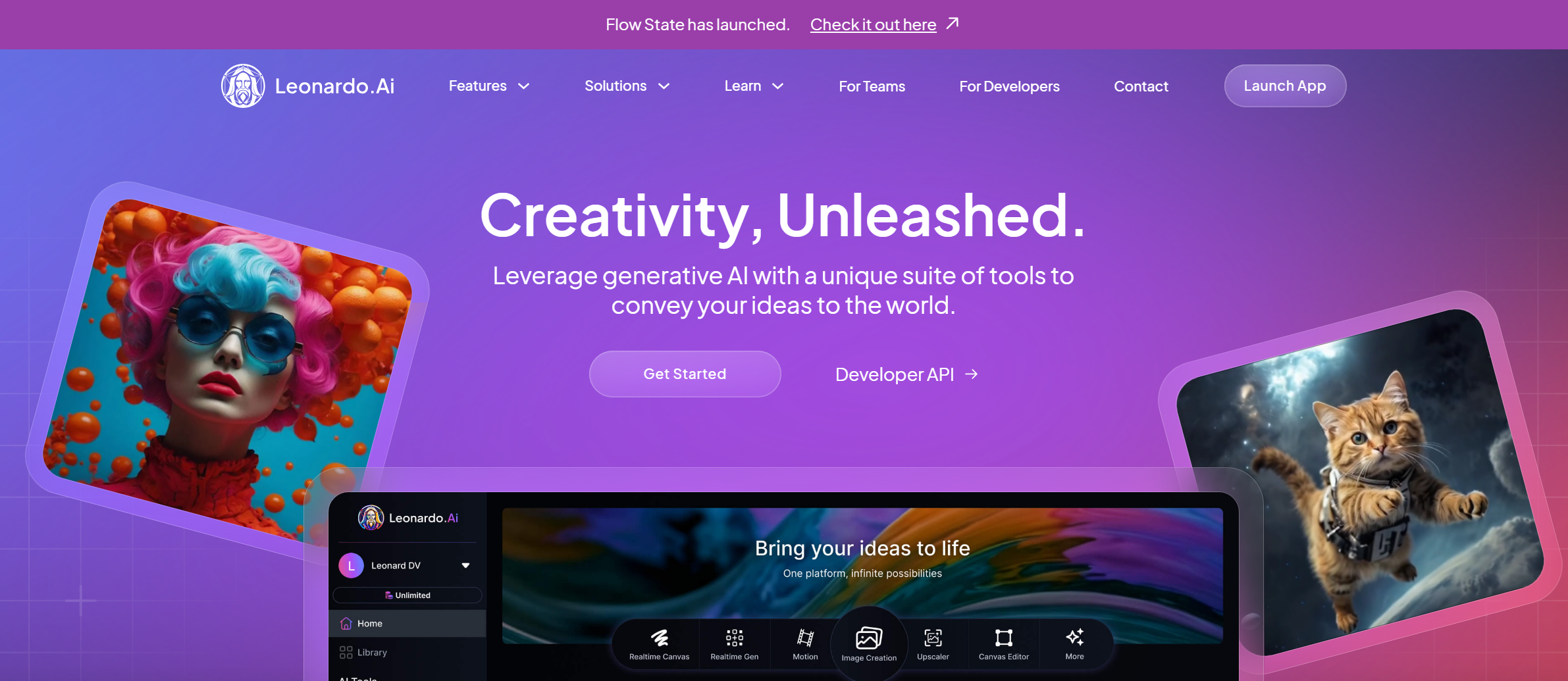This screenshot has width=1568, height=681.
Task: Click the Leonardo.Ai logo icon in header
Action: point(243,86)
